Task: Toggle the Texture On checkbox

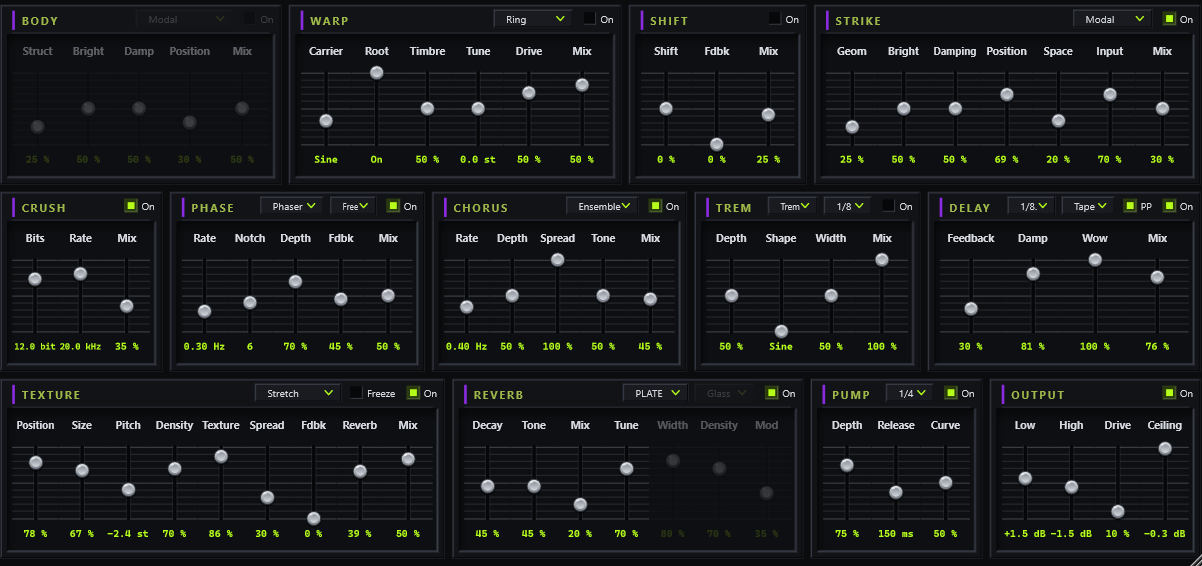Action: [x=414, y=393]
